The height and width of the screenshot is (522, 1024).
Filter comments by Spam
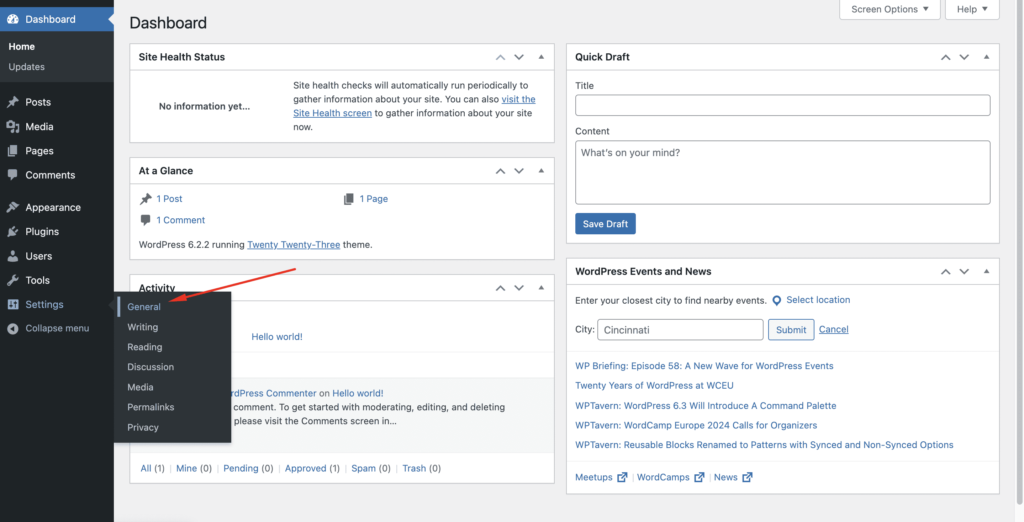[363, 468]
